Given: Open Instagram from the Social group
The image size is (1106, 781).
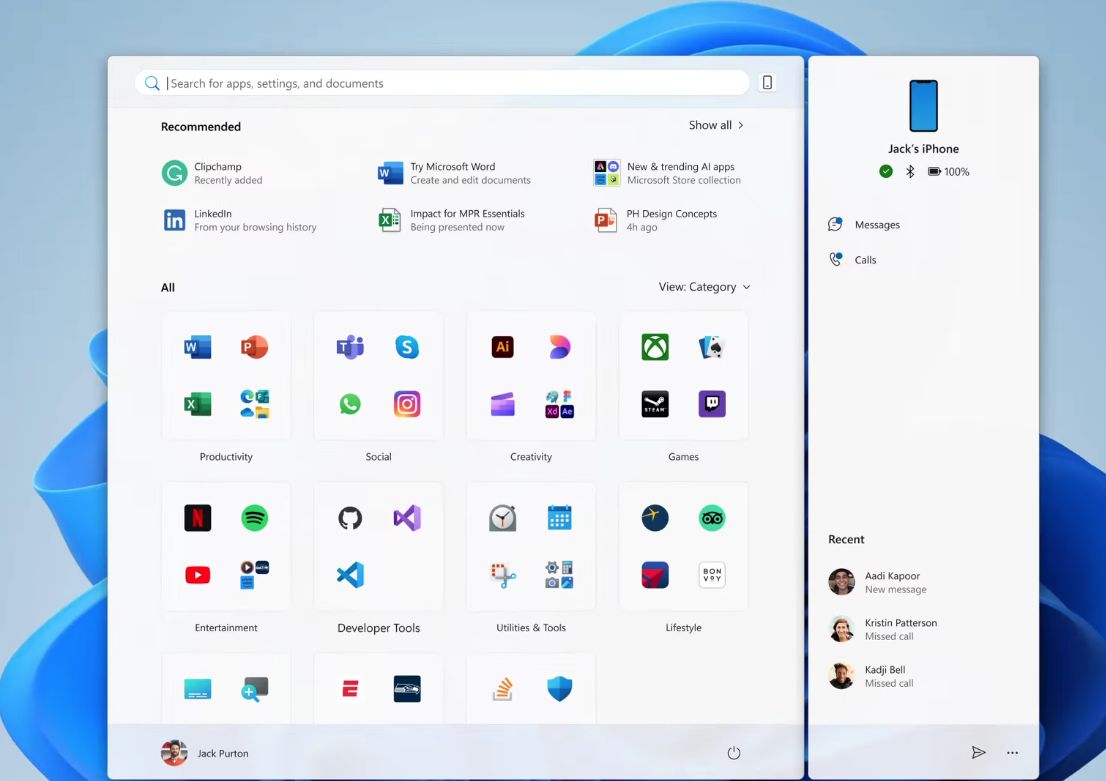Looking at the screenshot, I should (x=407, y=404).
